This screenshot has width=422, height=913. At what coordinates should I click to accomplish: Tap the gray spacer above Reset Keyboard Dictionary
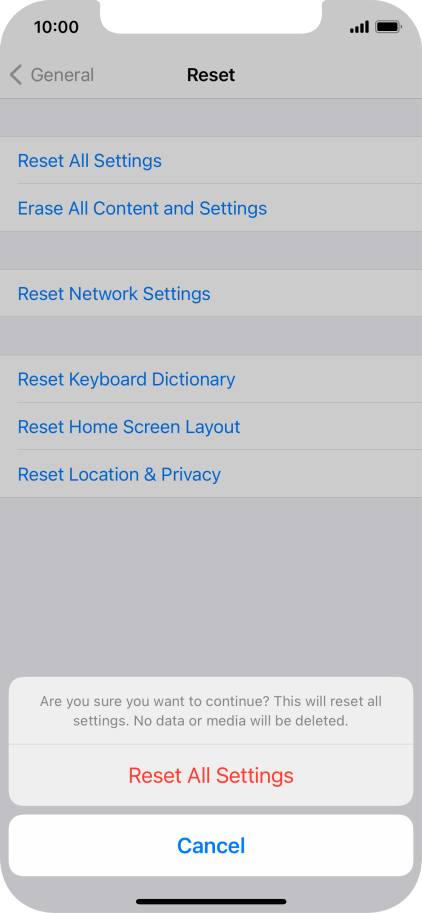tap(211, 336)
